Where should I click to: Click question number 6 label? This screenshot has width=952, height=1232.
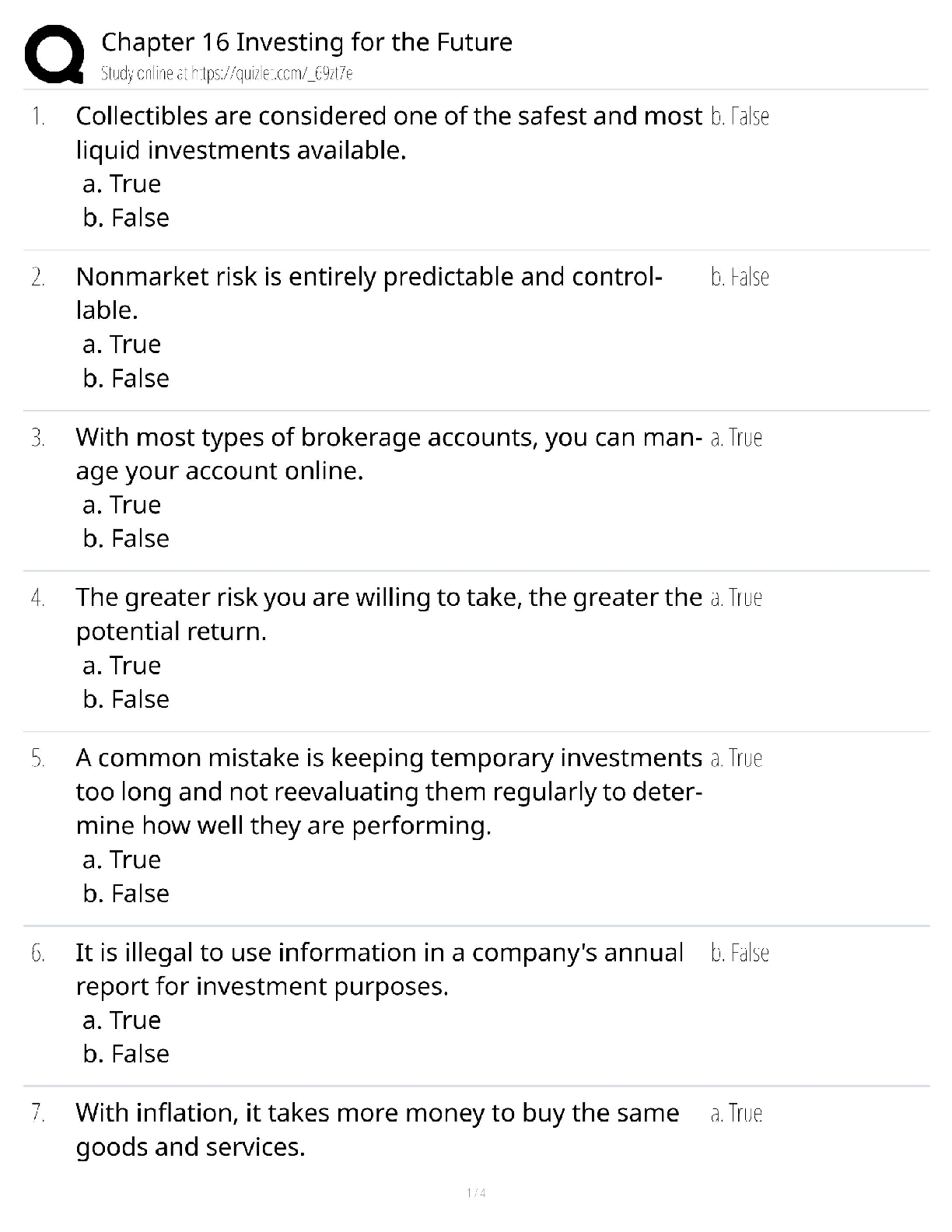(x=38, y=953)
